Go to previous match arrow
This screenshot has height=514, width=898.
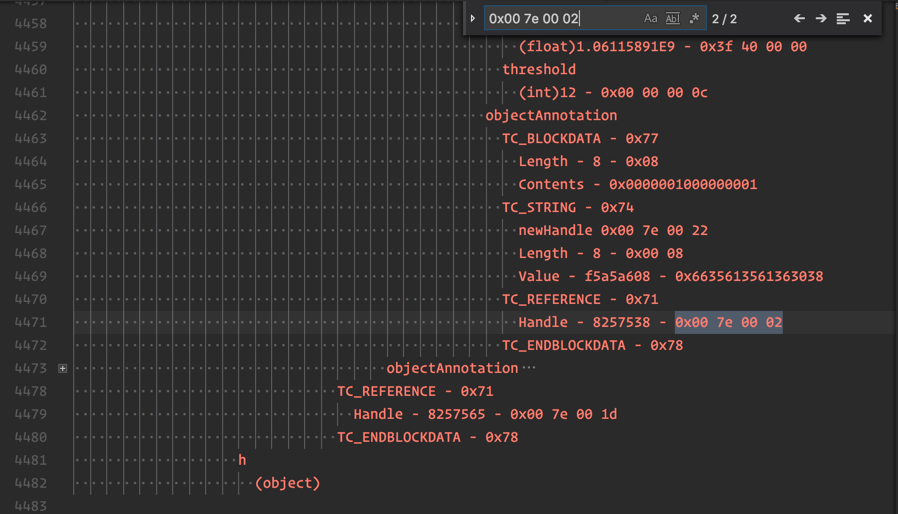799,18
